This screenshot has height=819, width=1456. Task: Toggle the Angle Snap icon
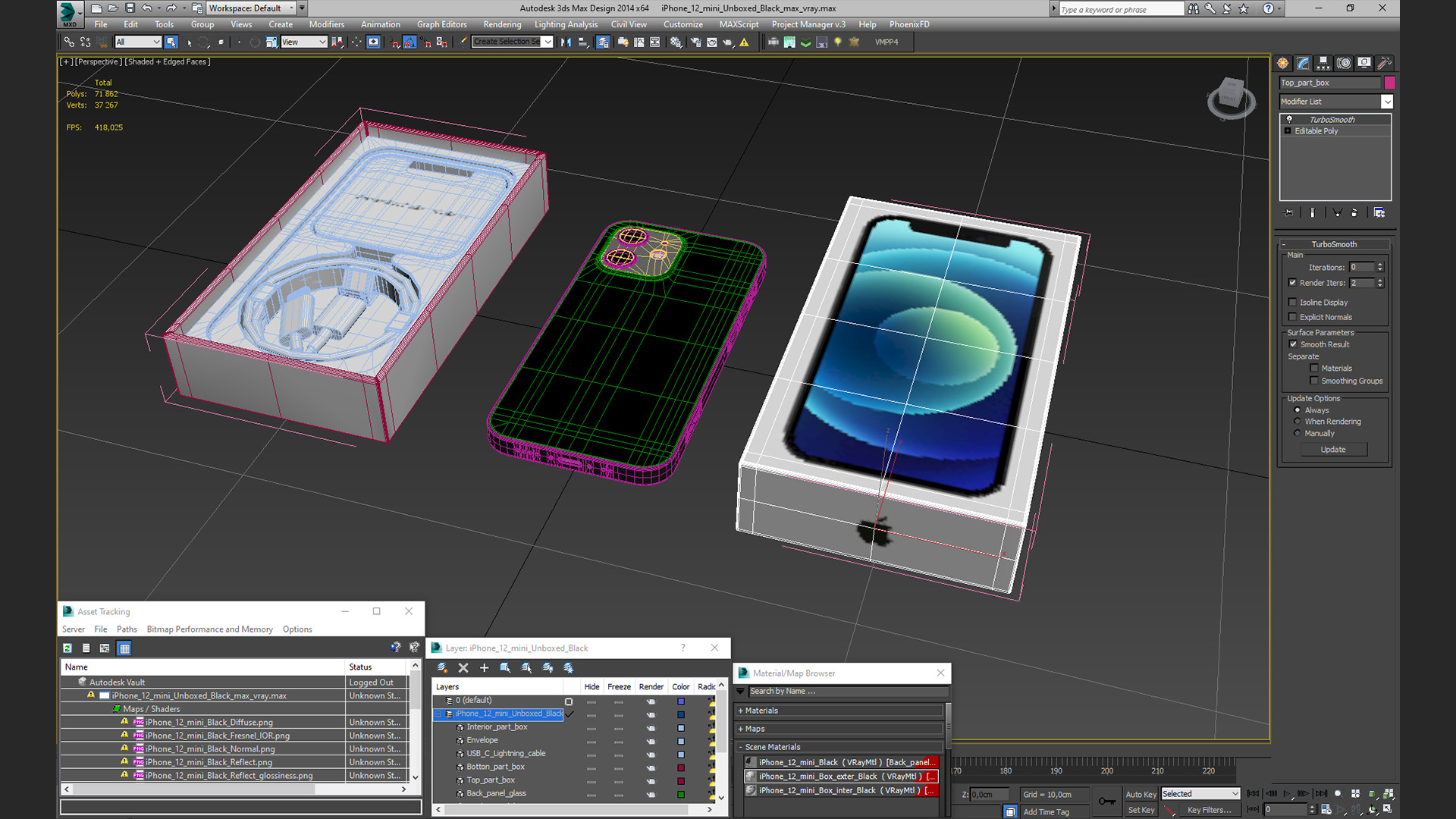tap(409, 42)
